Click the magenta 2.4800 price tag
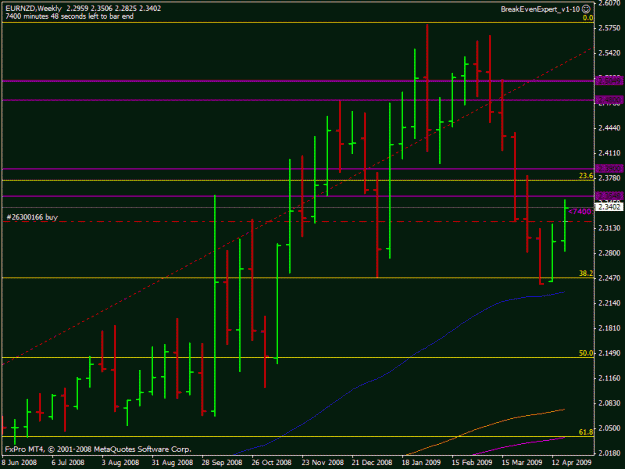 tap(609, 100)
